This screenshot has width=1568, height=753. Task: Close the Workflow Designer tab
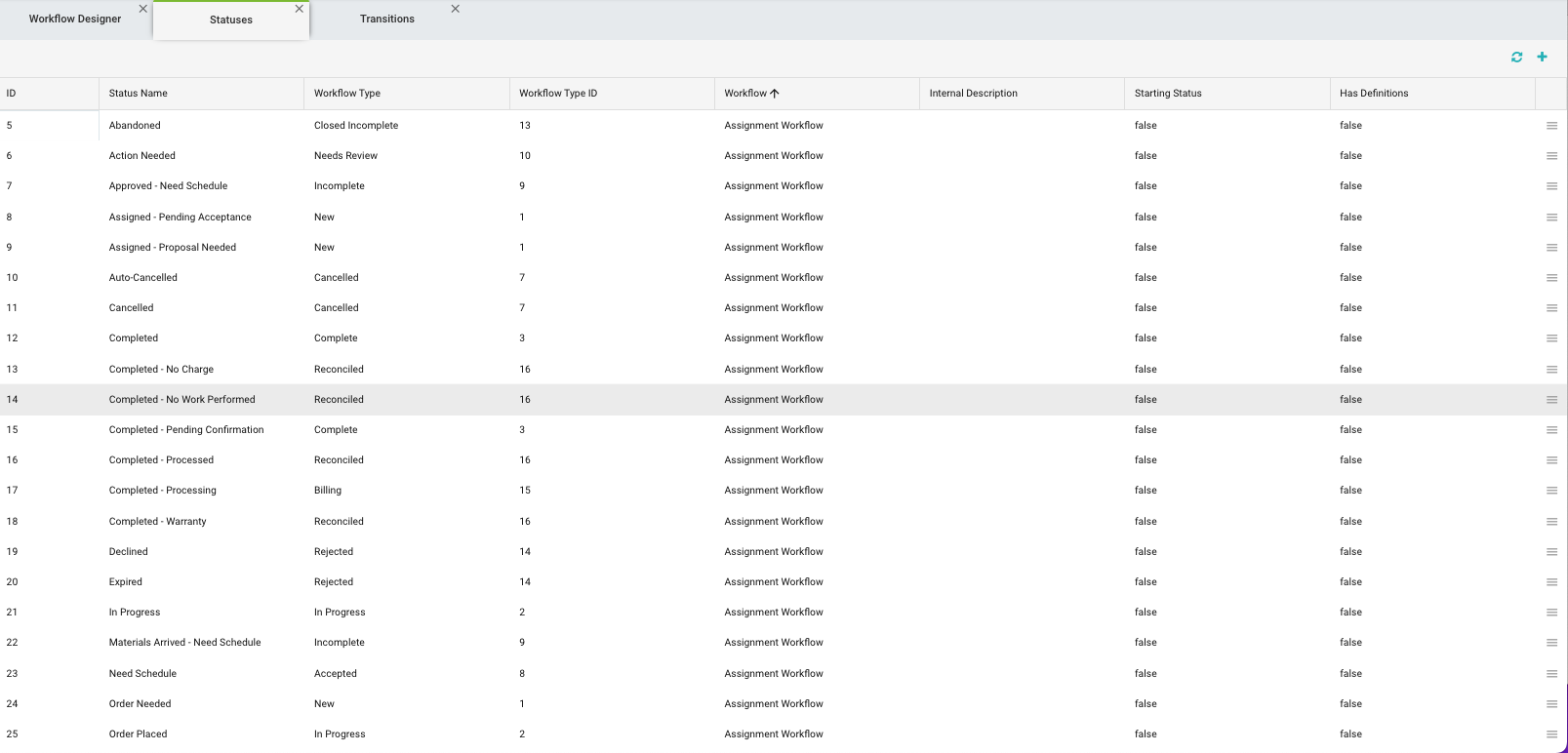pos(143,9)
